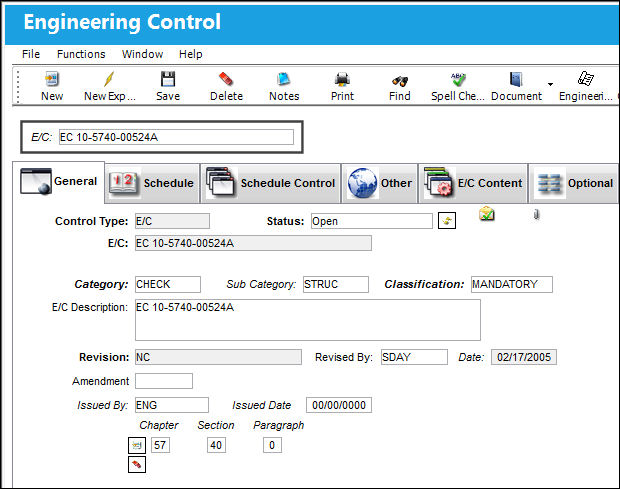Viewport: 620px width, 489px height.
Task: Open the Schedule Control tab
Action: tap(270, 183)
